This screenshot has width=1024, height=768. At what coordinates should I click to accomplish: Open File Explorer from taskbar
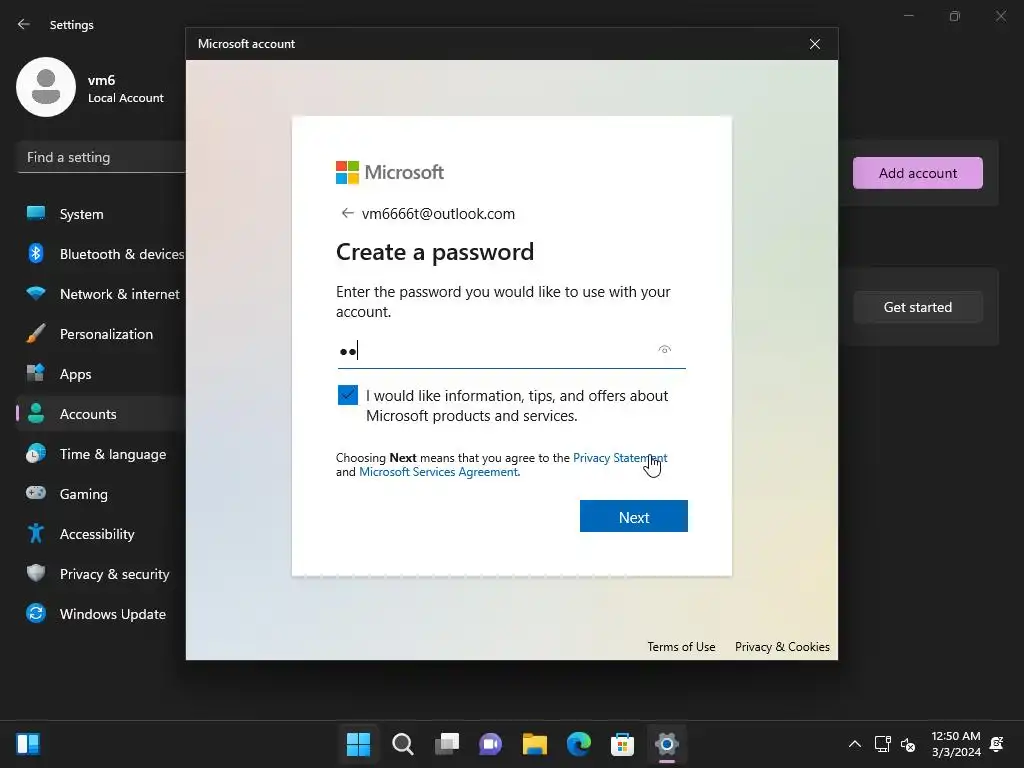tap(535, 744)
